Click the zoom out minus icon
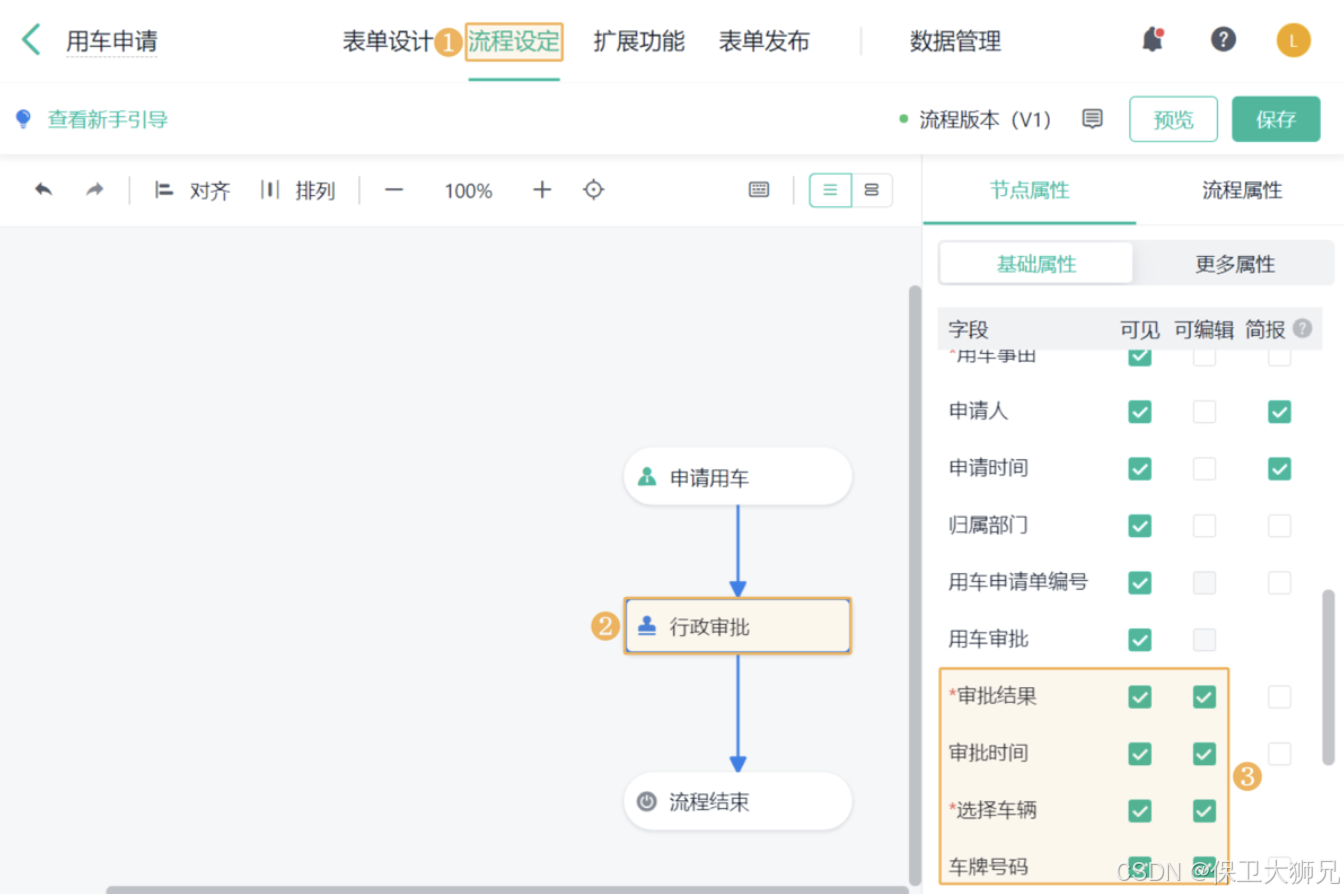The image size is (1344, 894). [x=394, y=190]
